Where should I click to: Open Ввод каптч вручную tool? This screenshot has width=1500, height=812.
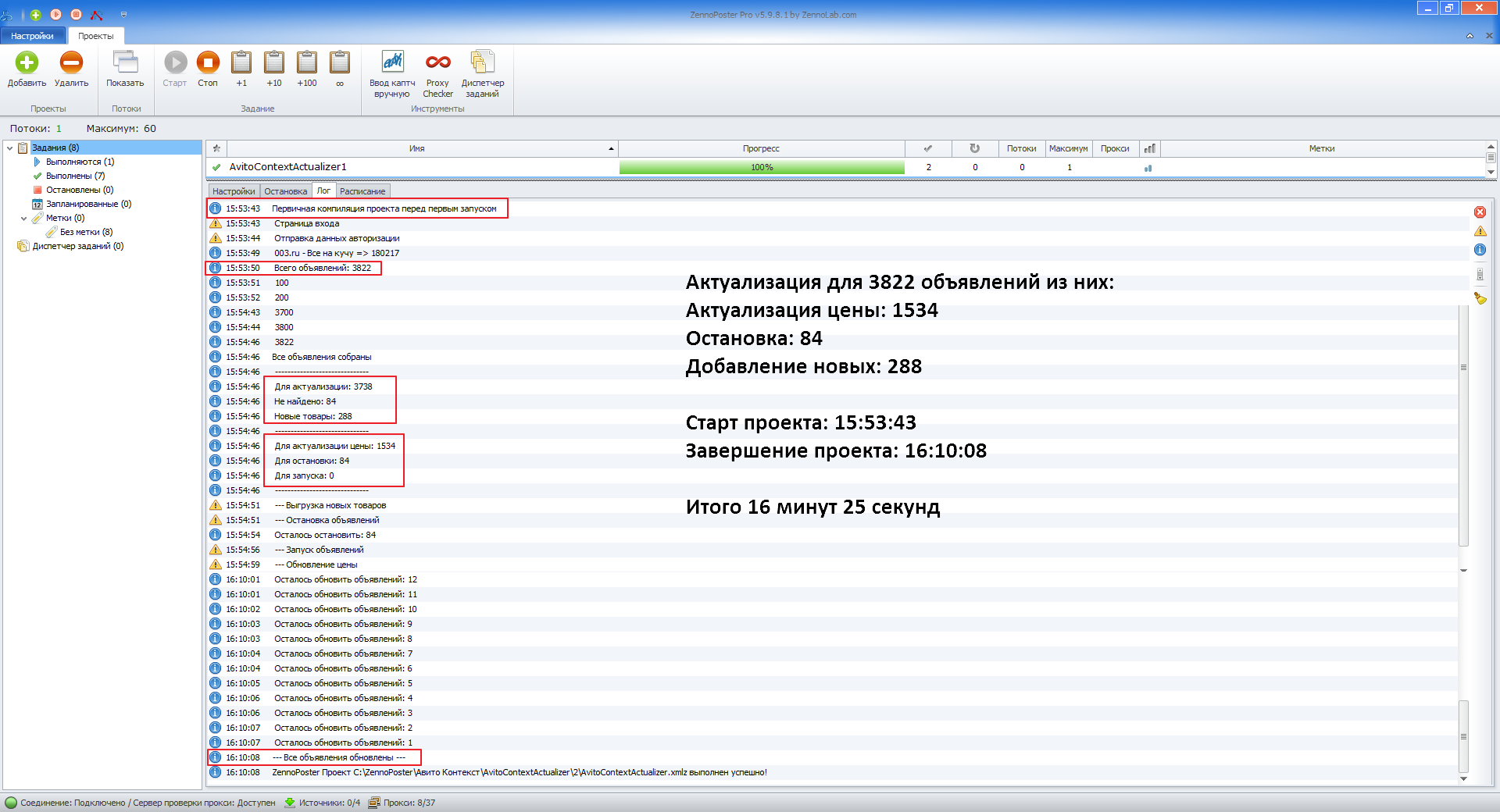(x=392, y=63)
